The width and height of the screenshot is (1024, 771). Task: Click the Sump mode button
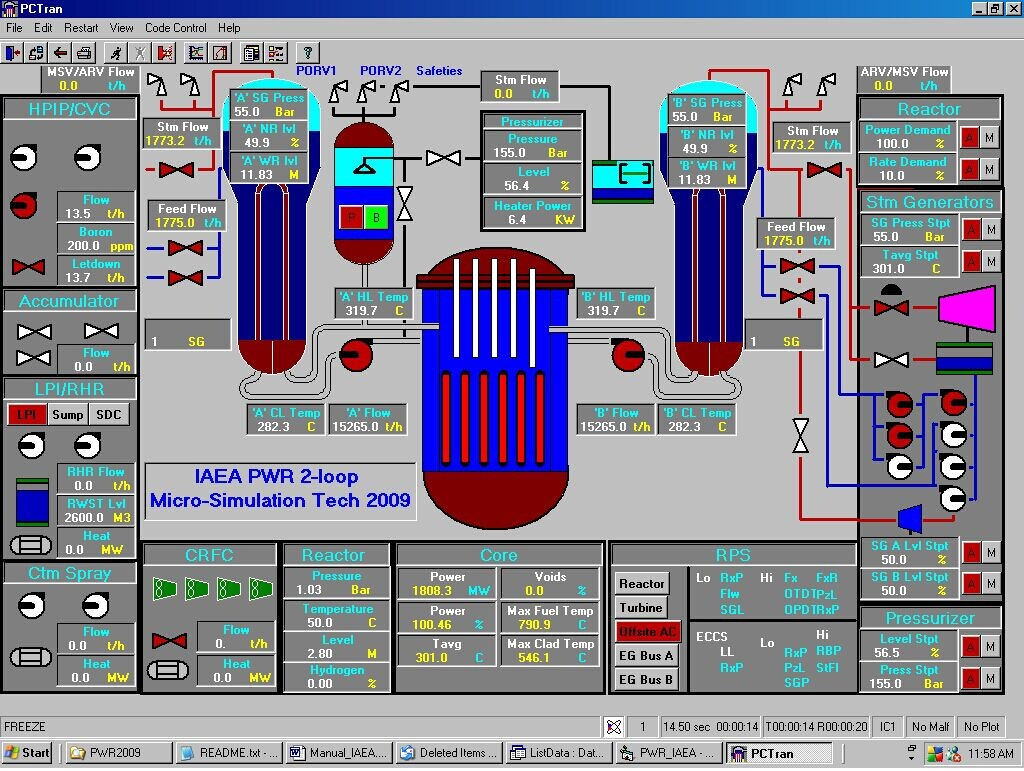(x=67, y=415)
